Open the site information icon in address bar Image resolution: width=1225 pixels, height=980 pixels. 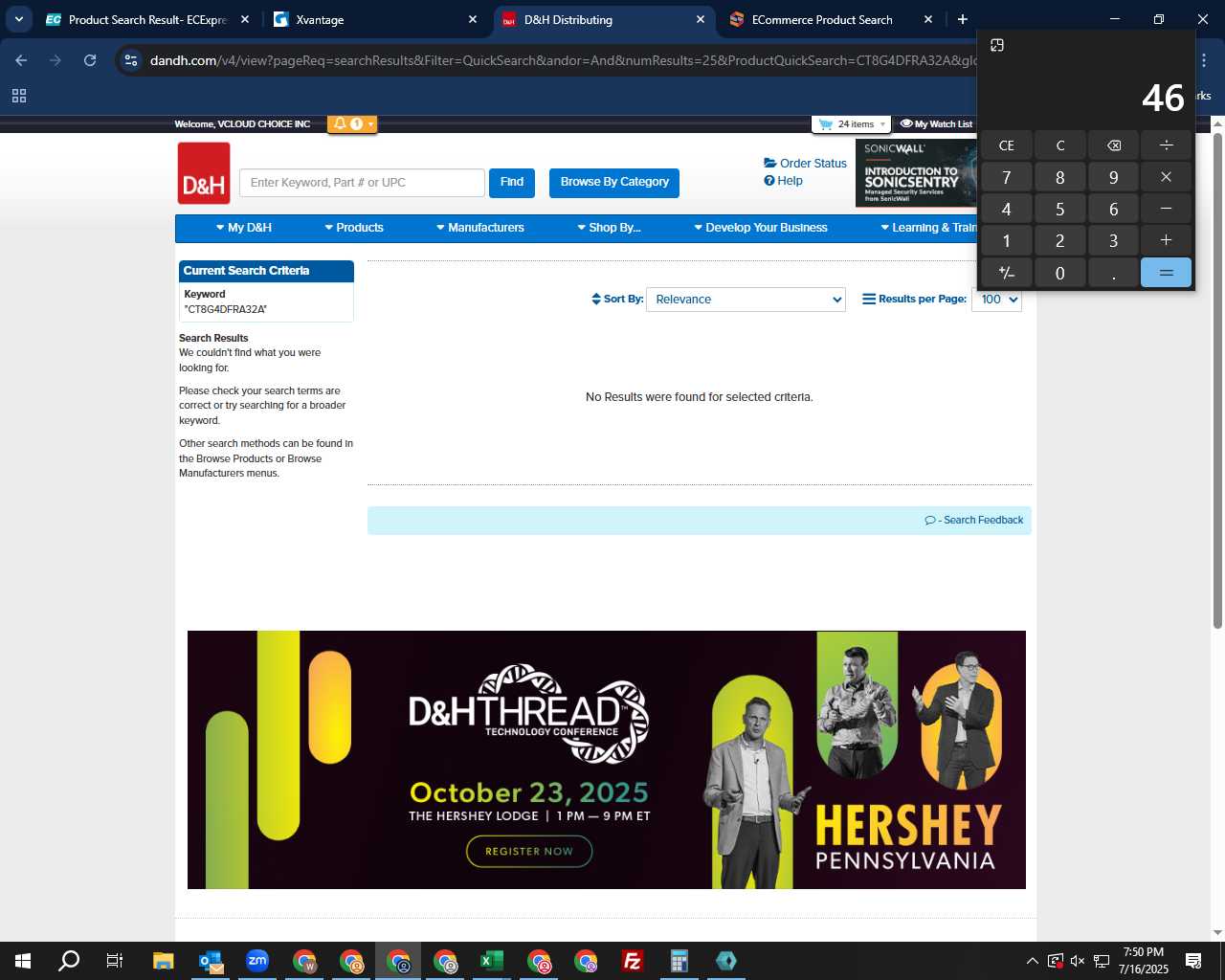coord(131,60)
